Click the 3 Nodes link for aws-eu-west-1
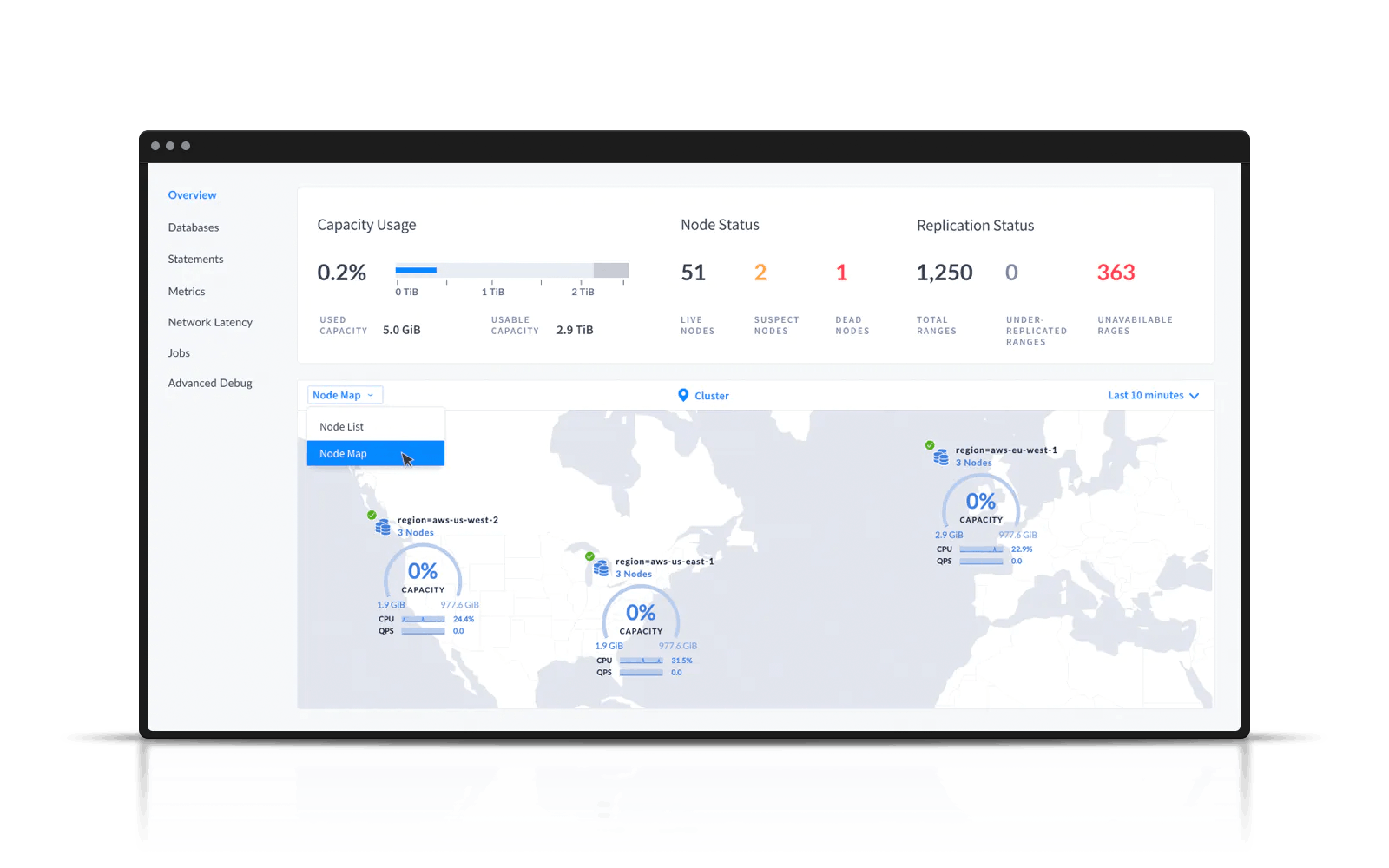The height and width of the screenshot is (868, 1389). pos(973,463)
